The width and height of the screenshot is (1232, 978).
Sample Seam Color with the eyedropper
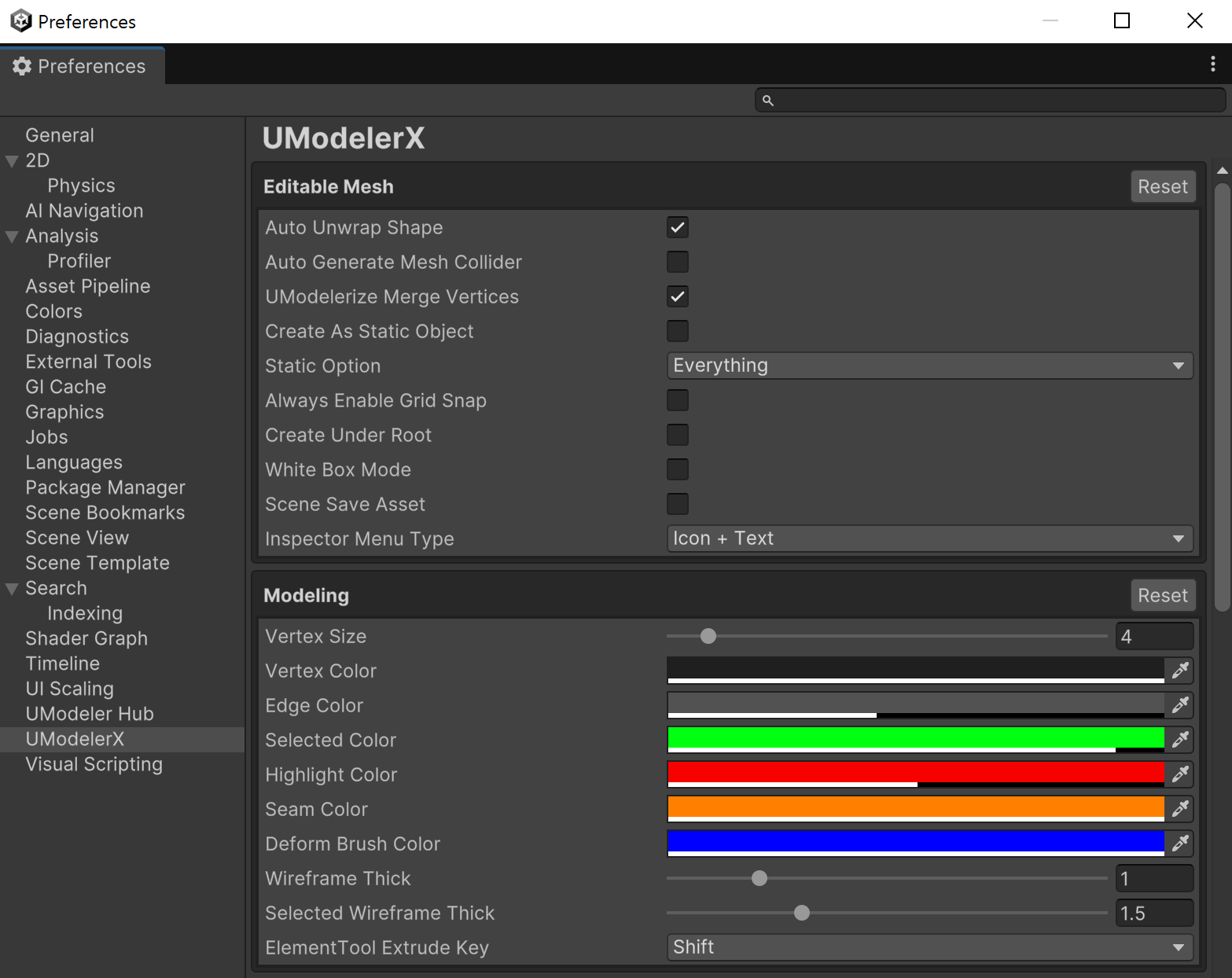1179,809
